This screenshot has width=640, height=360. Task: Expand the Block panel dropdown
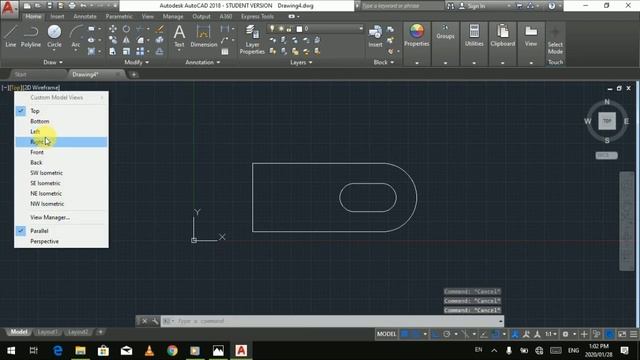[x=384, y=62]
